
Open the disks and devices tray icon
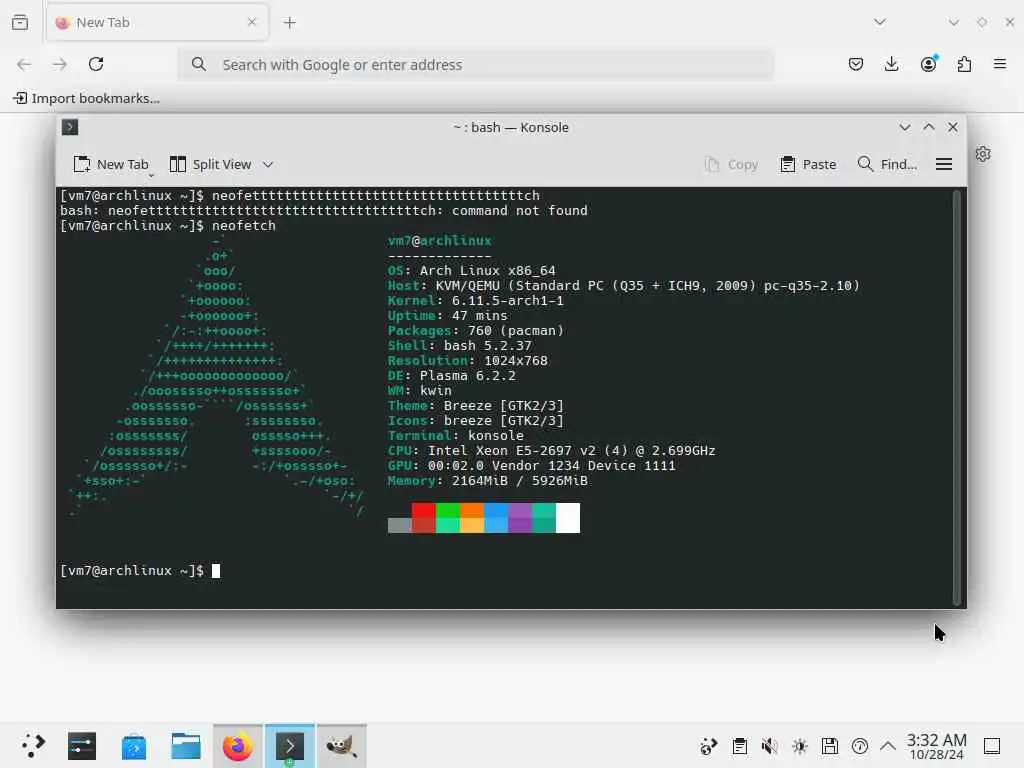(x=829, y=746)
